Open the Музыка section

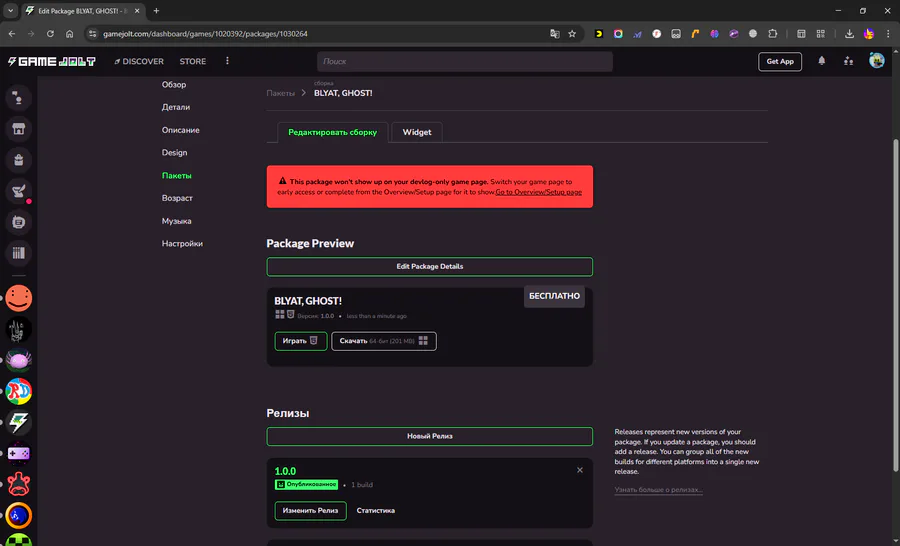click(x=177, y=220)
